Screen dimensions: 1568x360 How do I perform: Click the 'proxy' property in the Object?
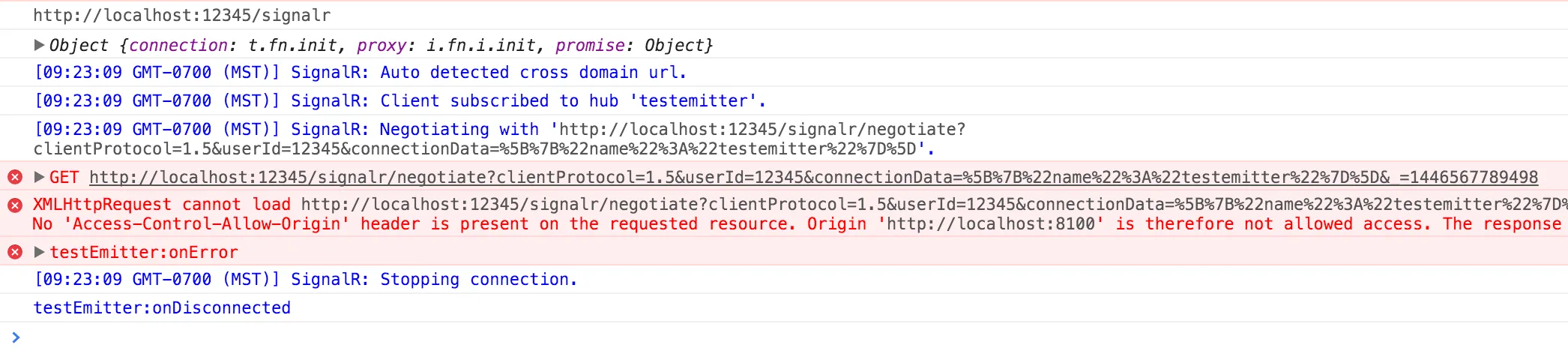pyautogui.click(x=381, y=45)
